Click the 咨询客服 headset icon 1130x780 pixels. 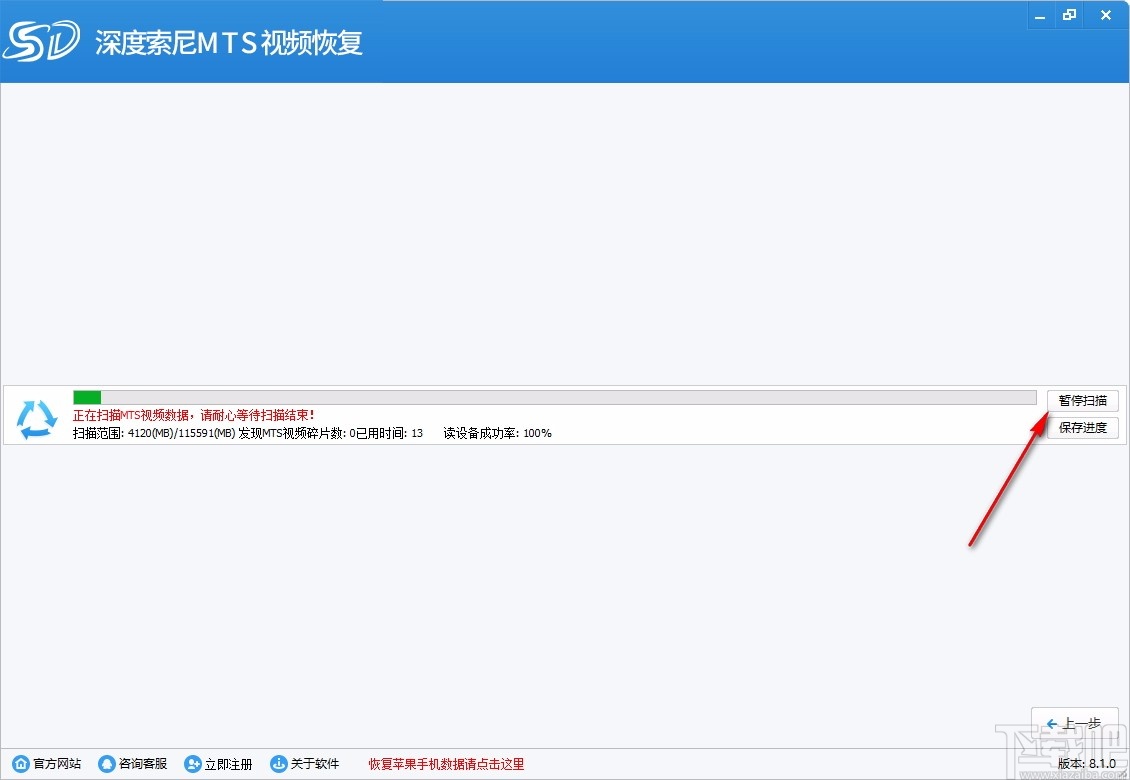[107, 764]
